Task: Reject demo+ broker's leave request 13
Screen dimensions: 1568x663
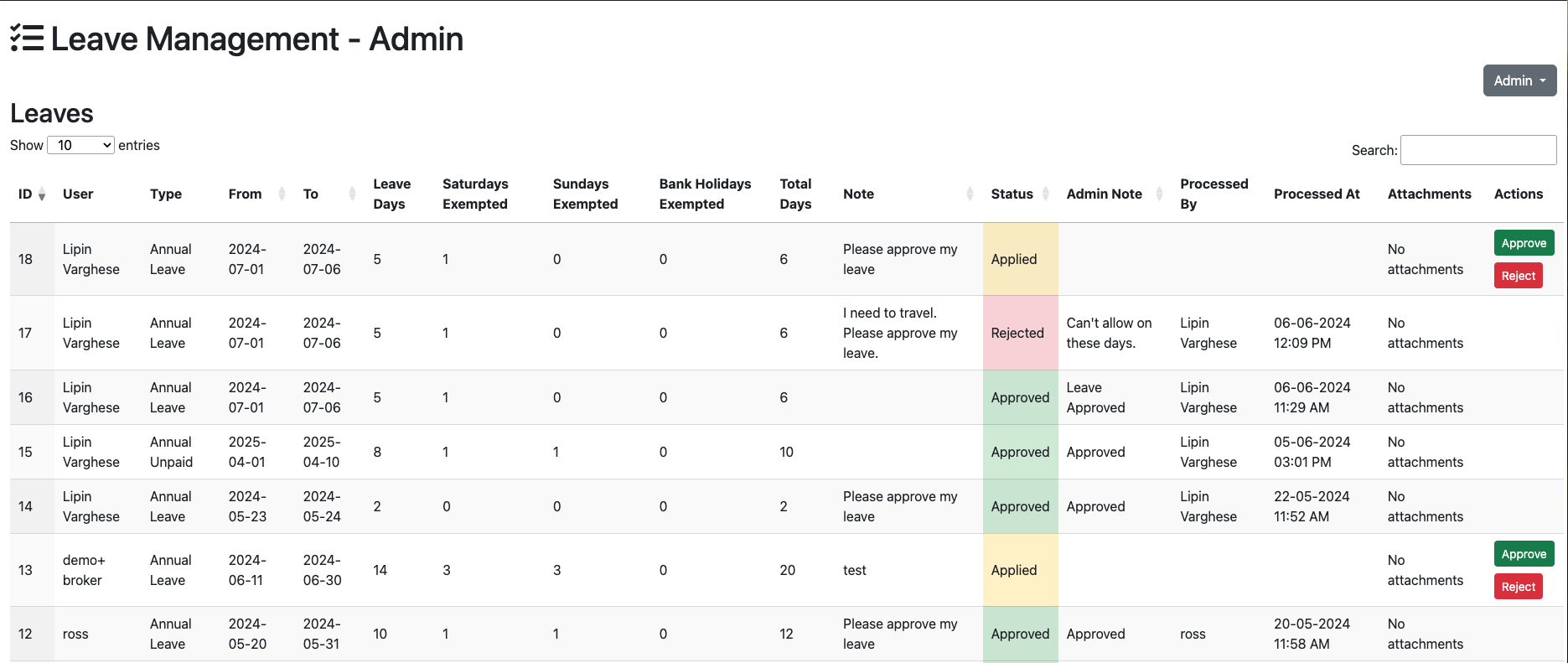Action: (1518, 587)
